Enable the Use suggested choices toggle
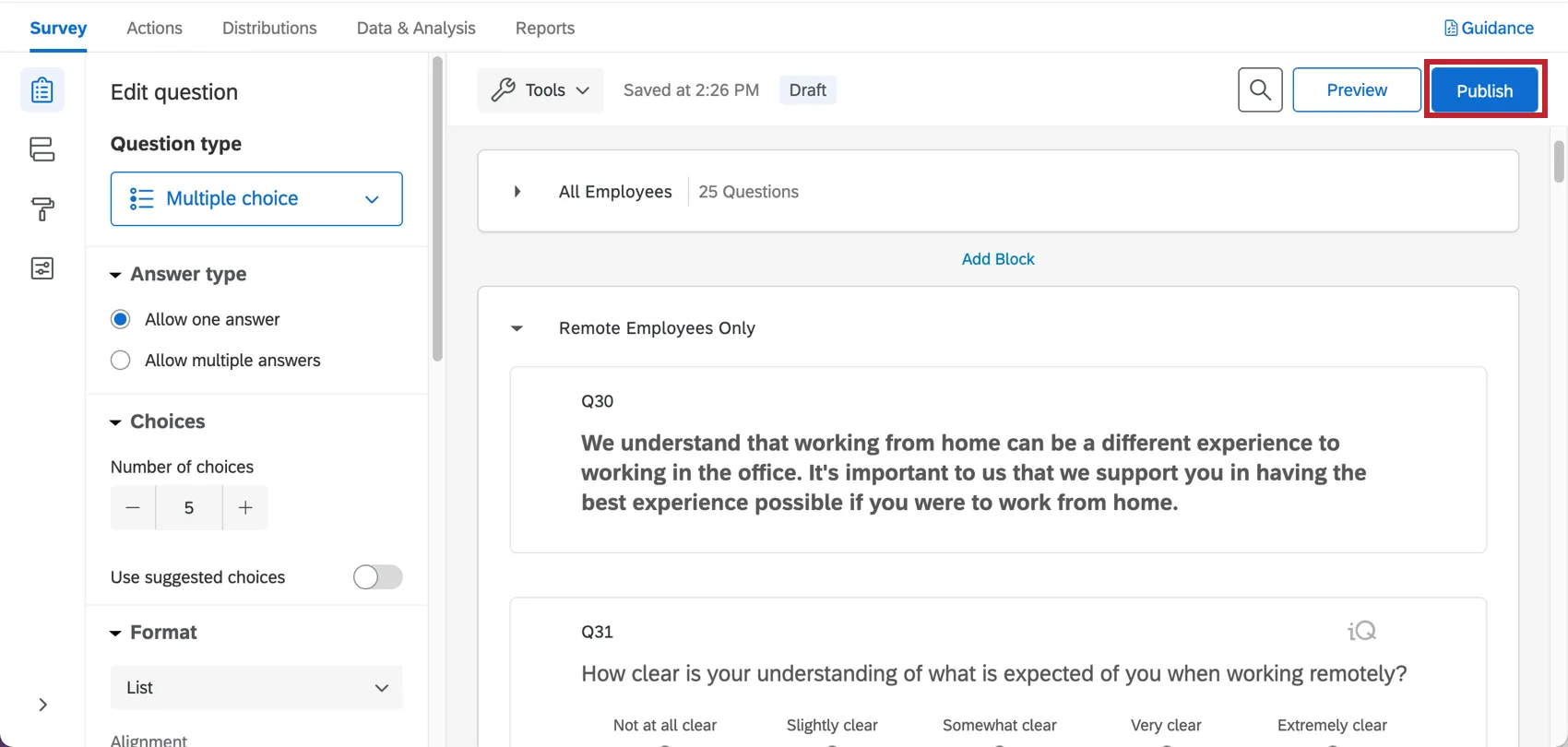This screenshot has width=1568, height=747. [x=377, y=577]
